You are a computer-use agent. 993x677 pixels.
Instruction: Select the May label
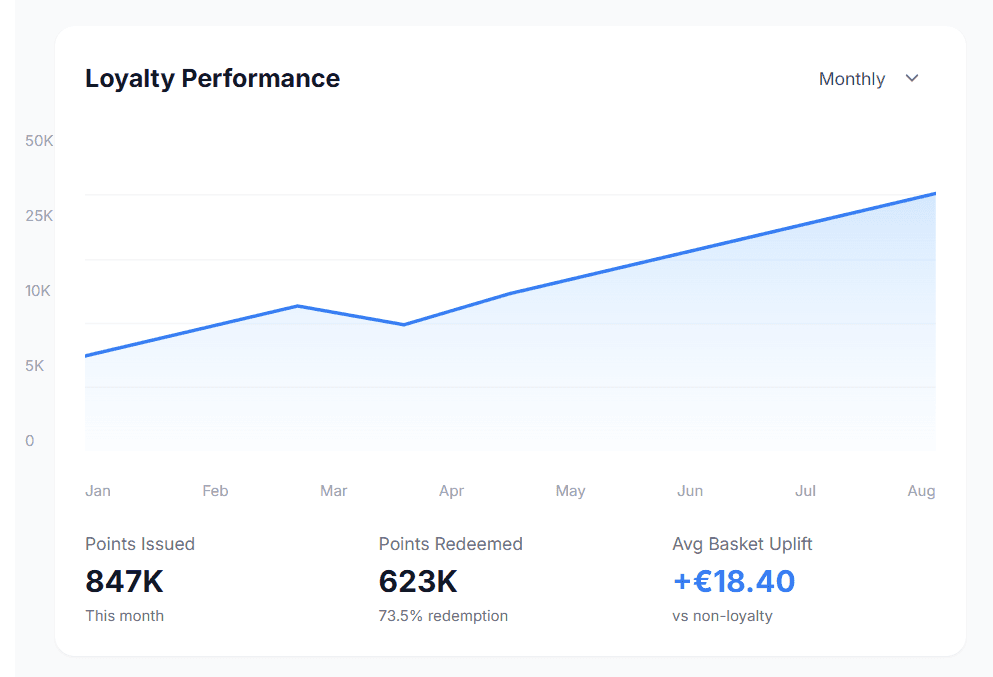tap(570, 491)
